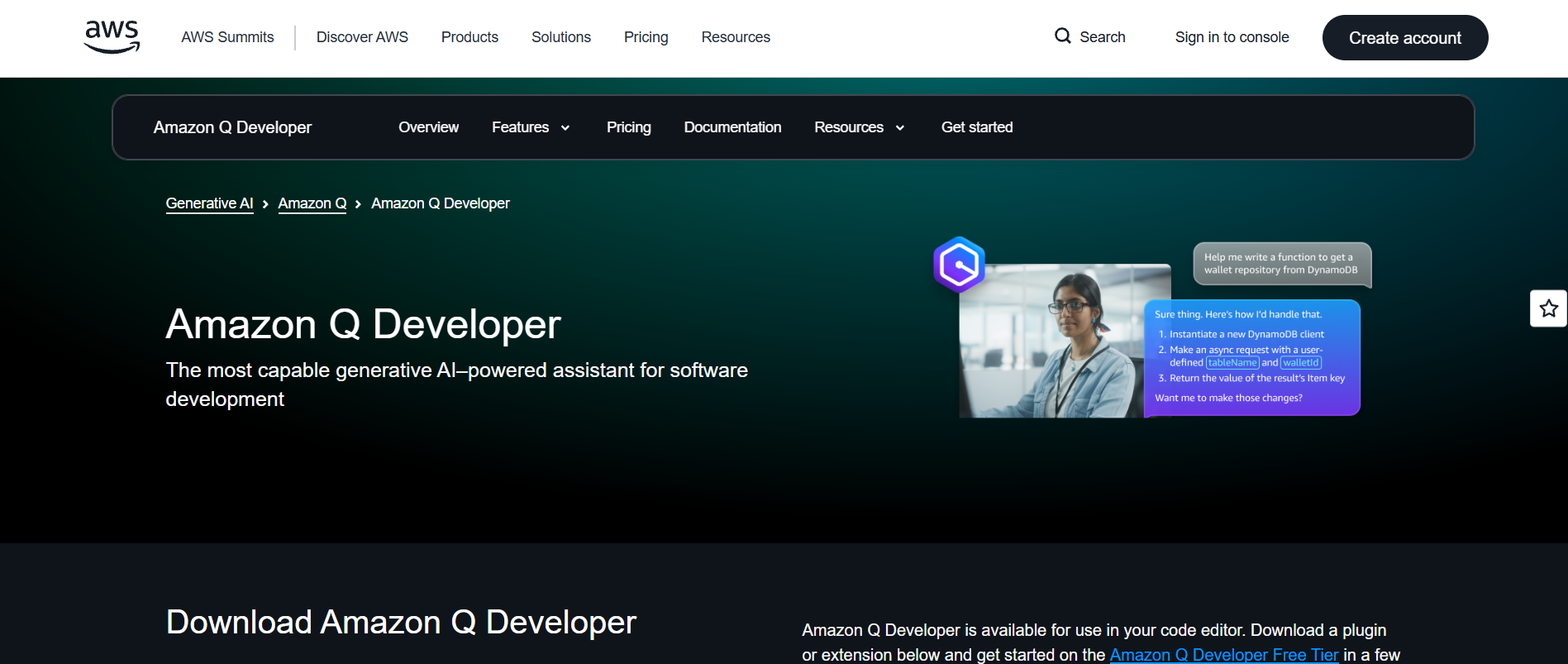Screen dimensions: 1568x664
Task: Click Amazon Q Developer breadcrumb text
Action: (441, 203)
